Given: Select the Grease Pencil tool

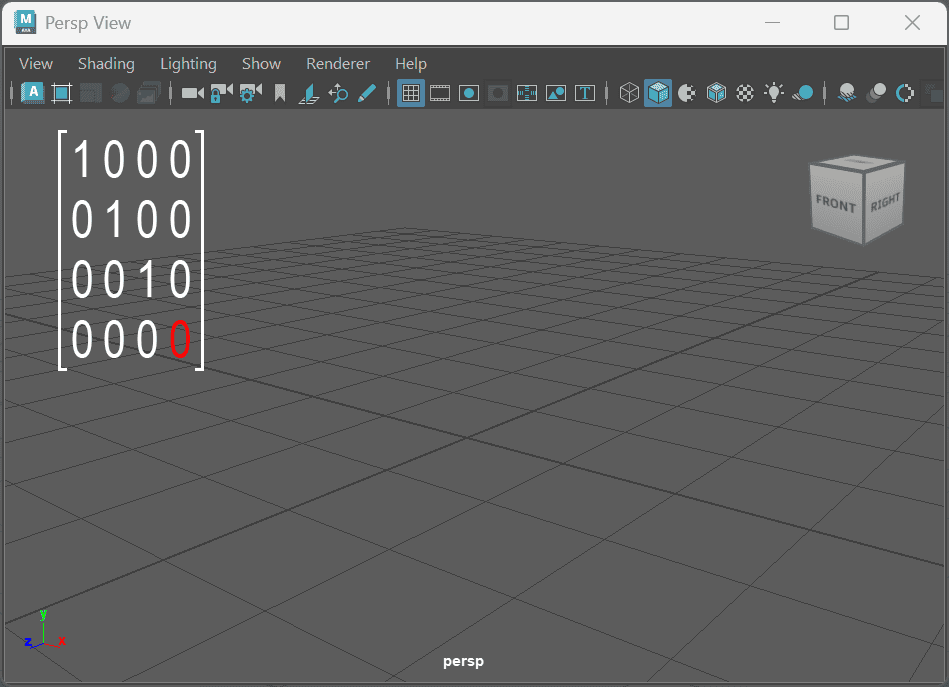Looking at the screenshot, I should [367, 93].
